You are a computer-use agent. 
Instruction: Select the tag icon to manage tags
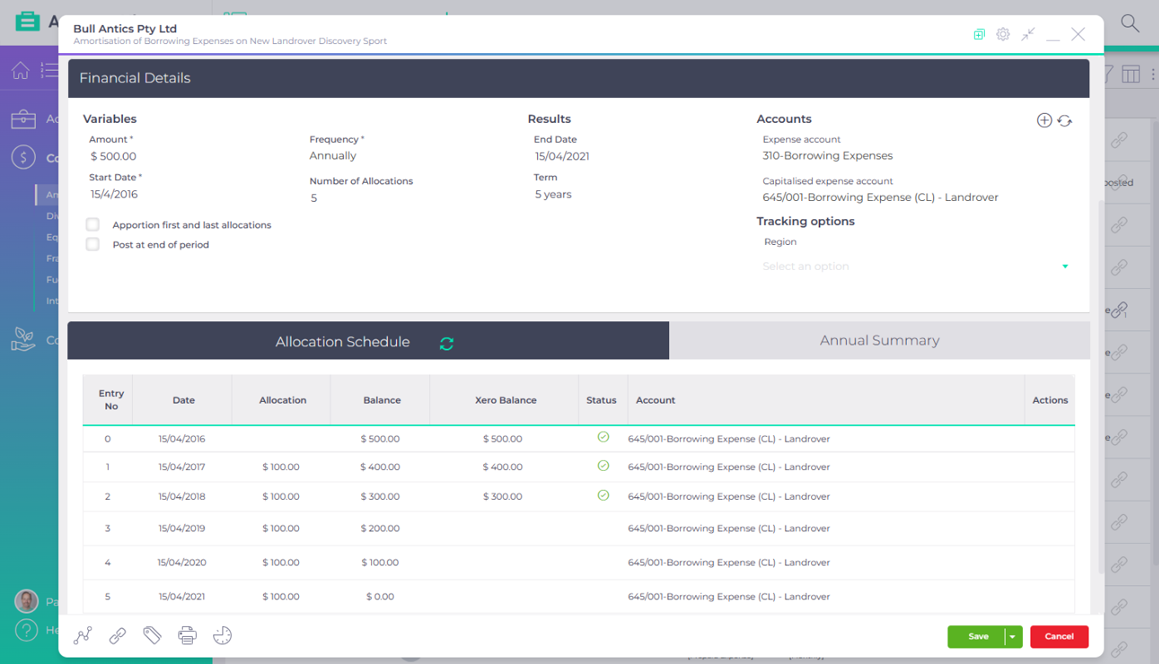[152, 635]
